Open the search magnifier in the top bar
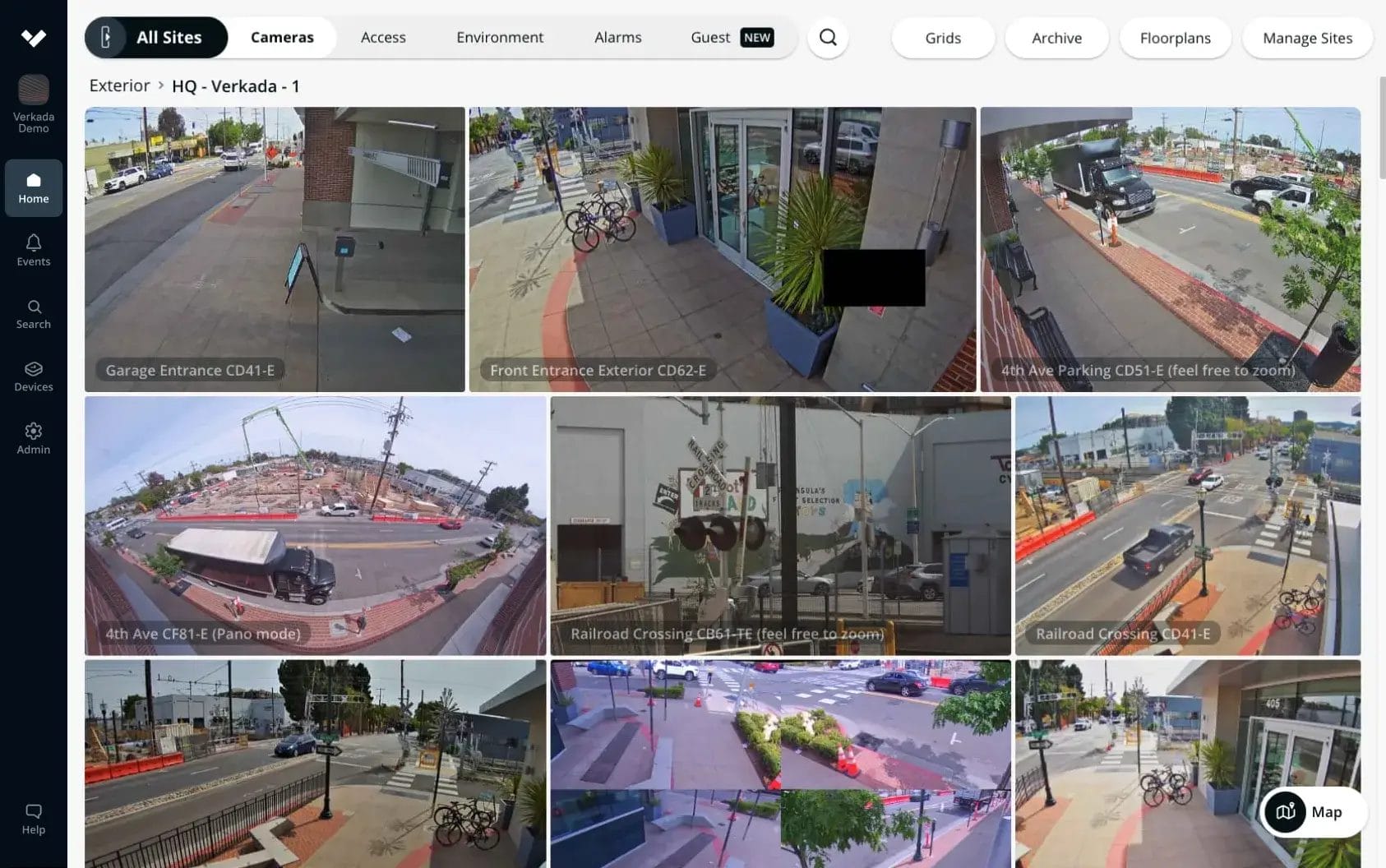The image size is (1386, 868). tap(828, 37)
